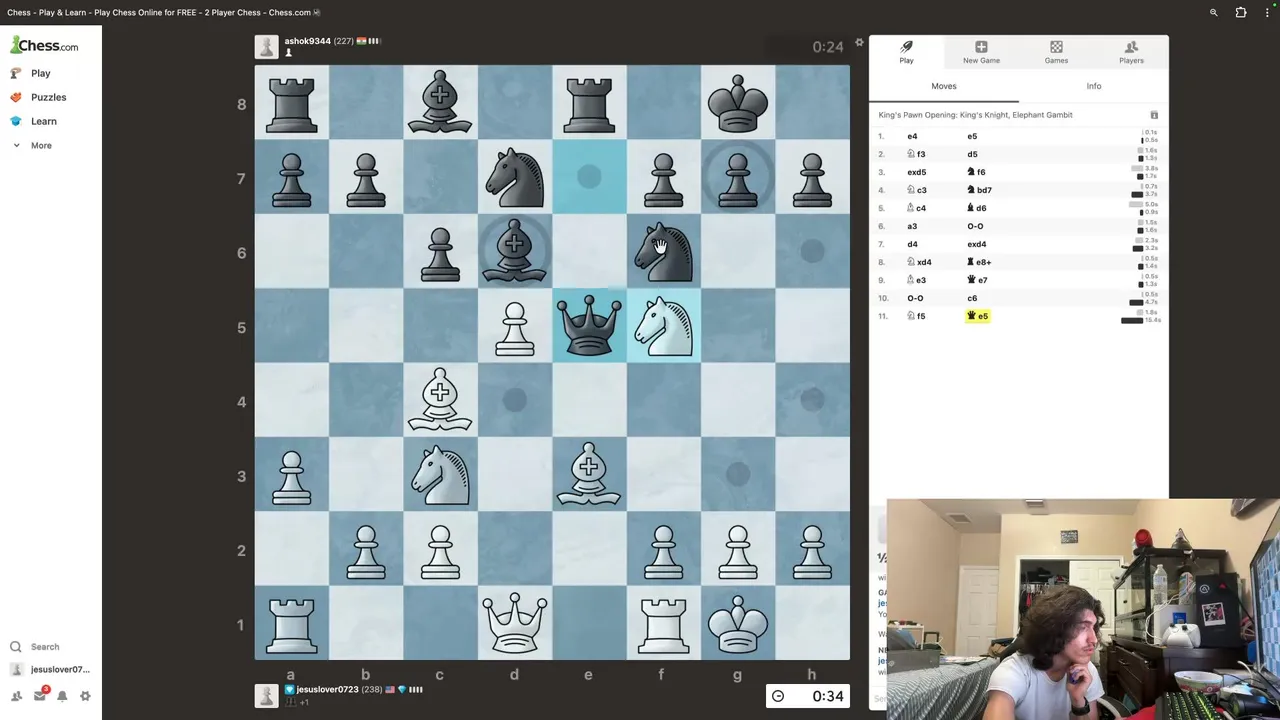The image size is (1280, 720).
Task: Open the notifications bell icon
Action: point(62,696)
